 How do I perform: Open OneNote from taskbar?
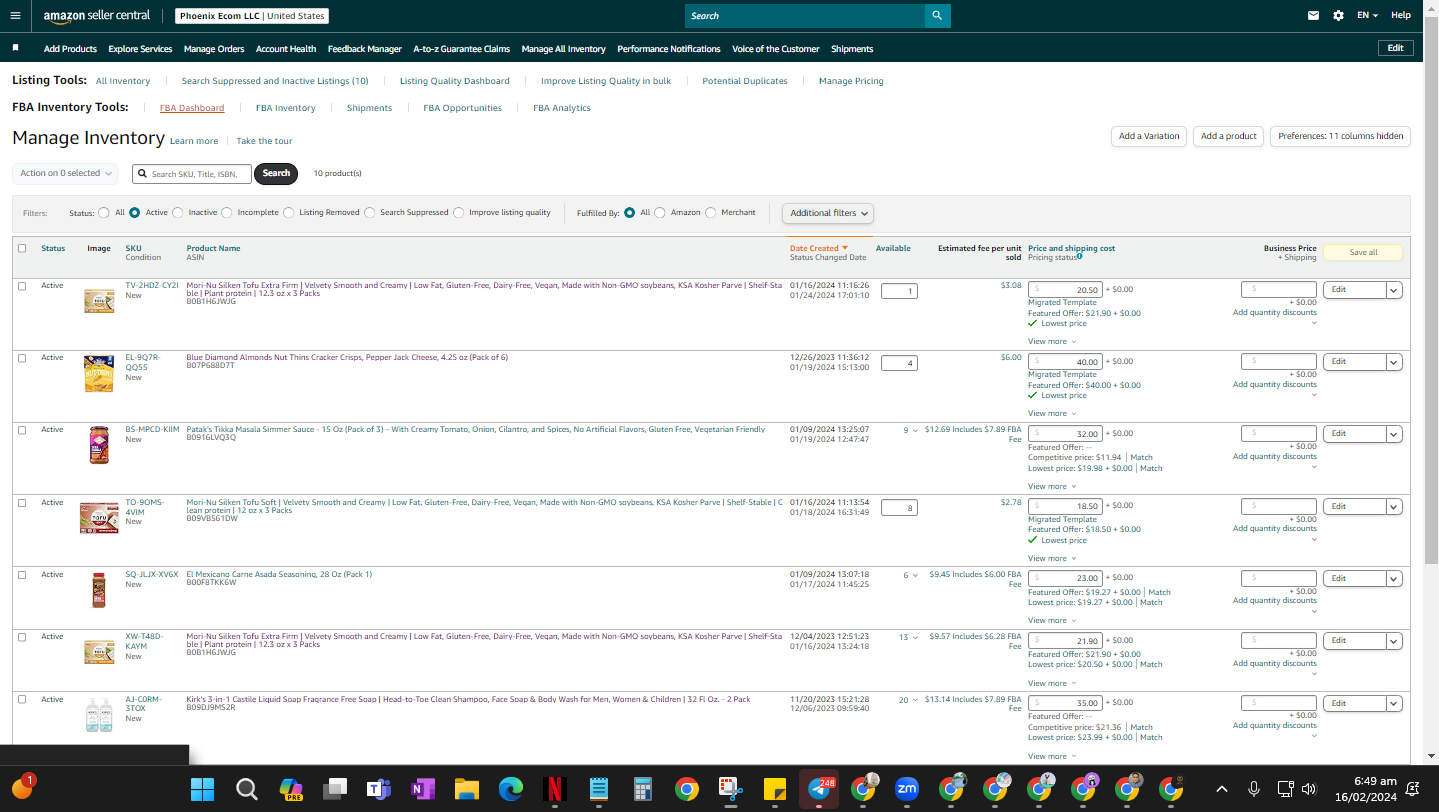(422, 789)
